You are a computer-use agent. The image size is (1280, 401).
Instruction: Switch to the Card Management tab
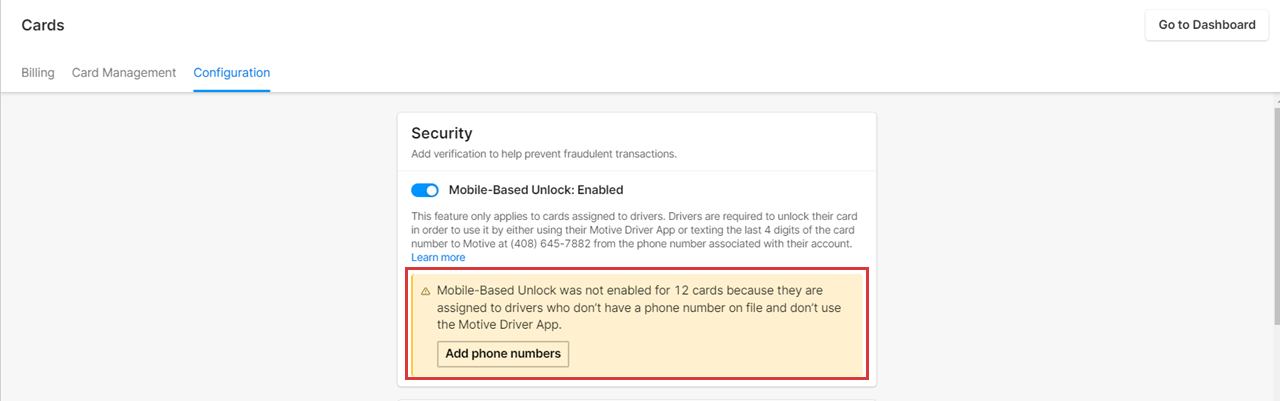[124, 73]
